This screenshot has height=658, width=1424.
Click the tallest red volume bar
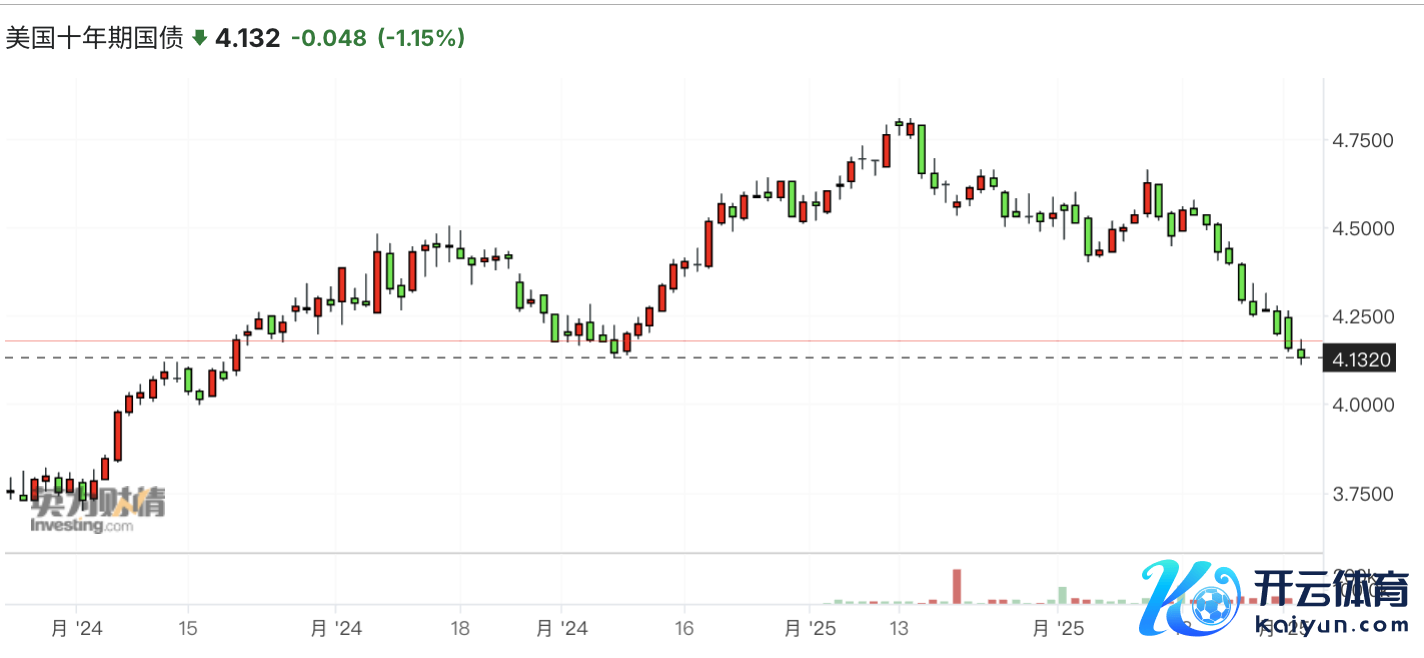(x=956, y=586)
